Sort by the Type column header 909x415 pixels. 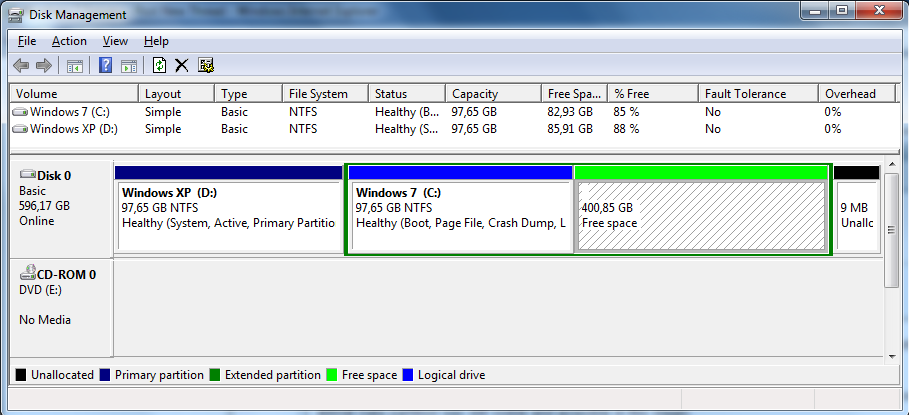tap(249, 94)
